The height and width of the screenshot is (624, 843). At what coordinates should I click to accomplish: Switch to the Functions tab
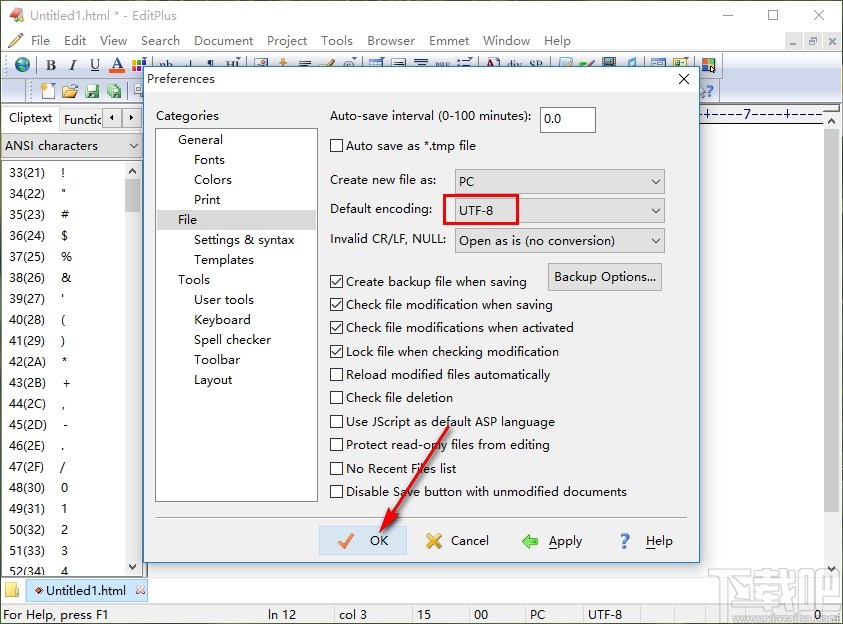tap(82, 119)
